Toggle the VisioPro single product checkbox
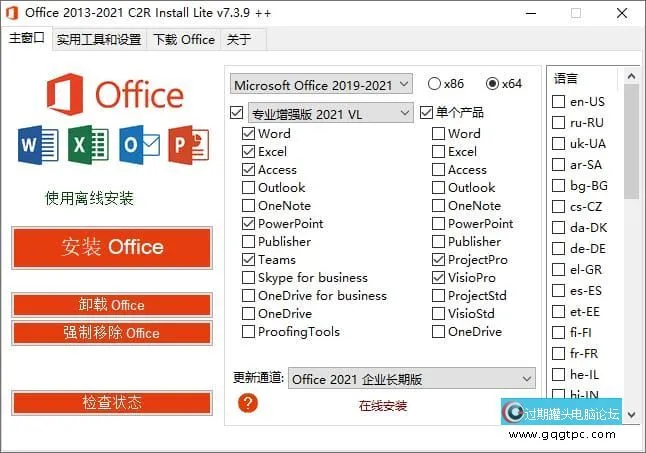This screenshot has height=453, width=646. coord(438,278)
